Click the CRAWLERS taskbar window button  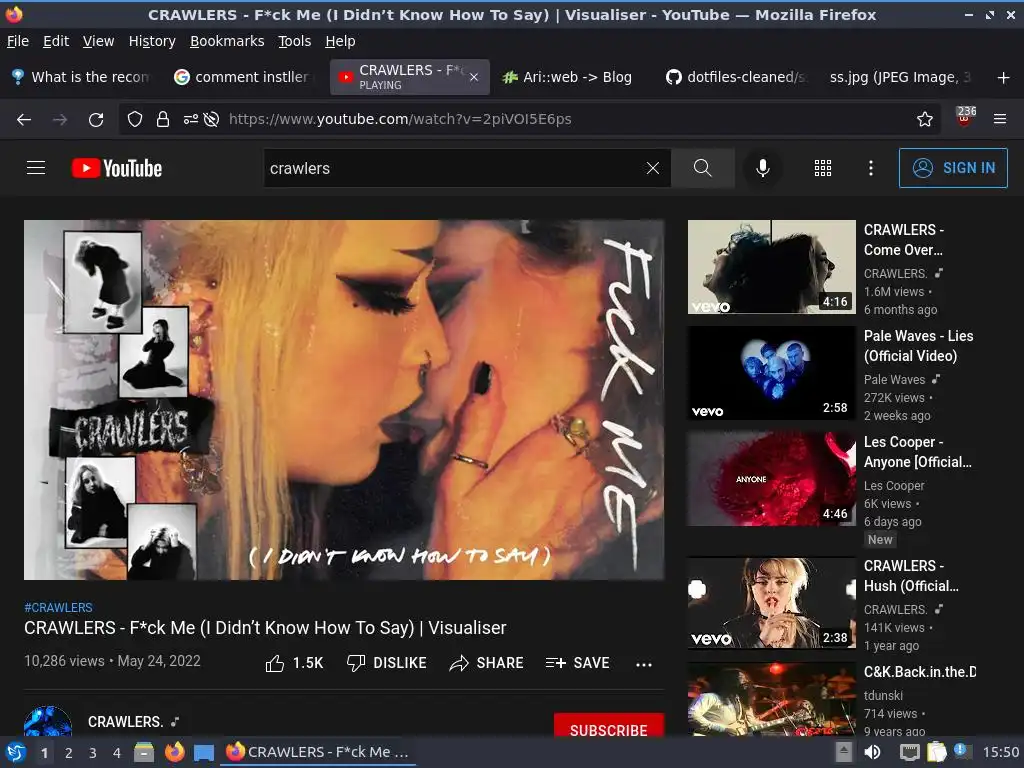[x=318, y=752]
